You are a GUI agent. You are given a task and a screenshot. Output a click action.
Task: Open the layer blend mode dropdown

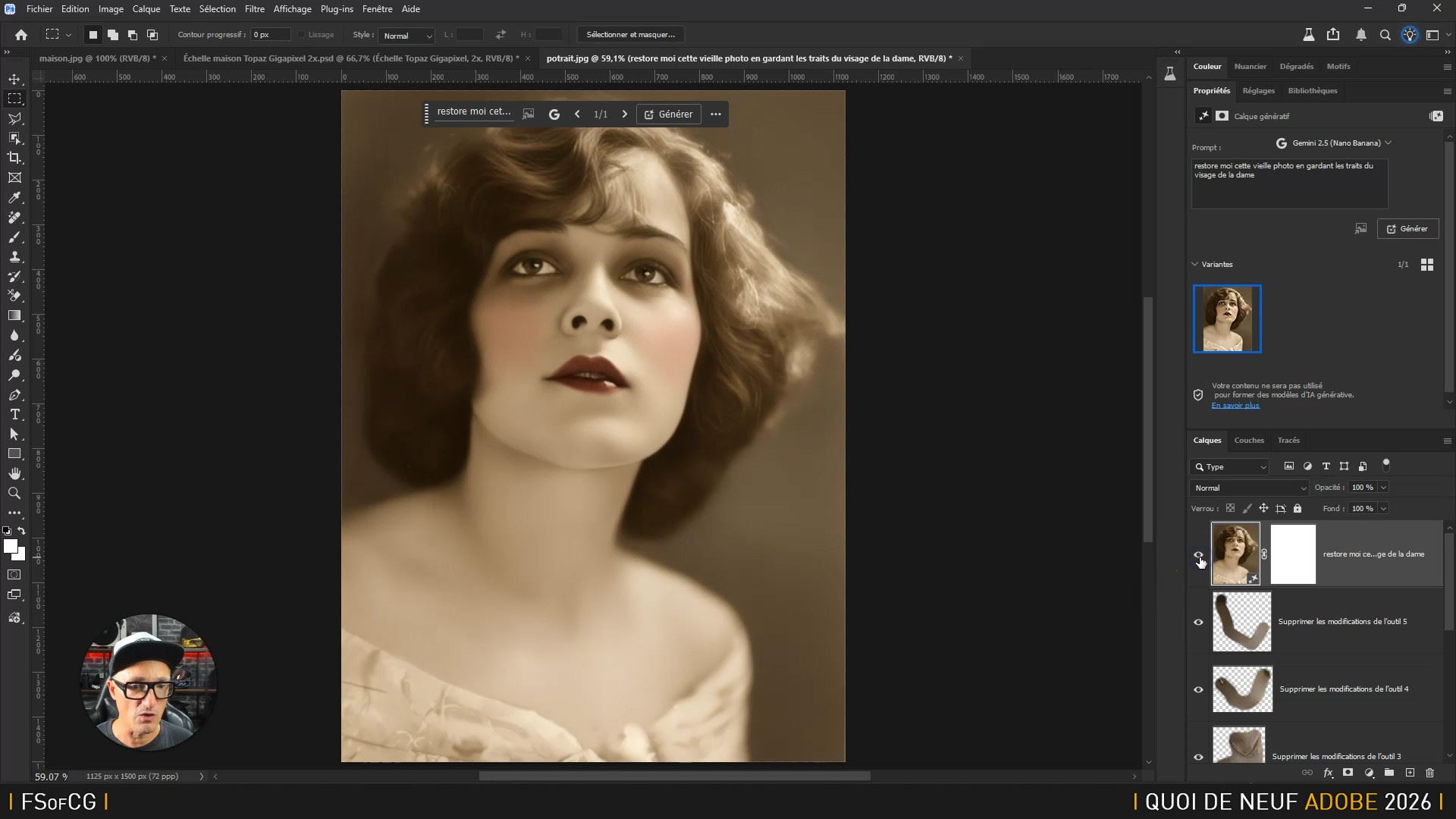click(x=1248, y=488)
